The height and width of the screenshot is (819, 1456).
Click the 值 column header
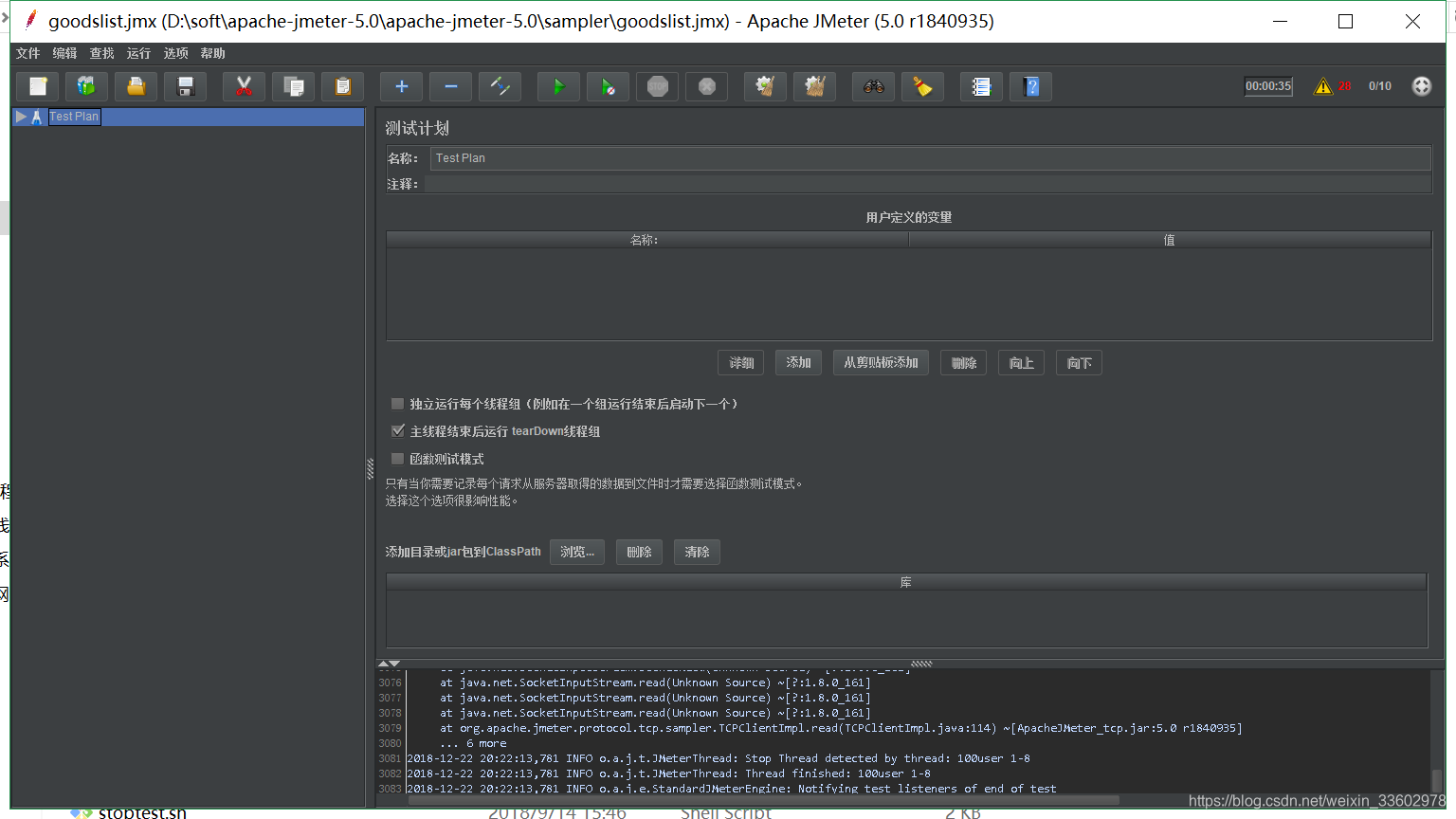point(1170,240)
